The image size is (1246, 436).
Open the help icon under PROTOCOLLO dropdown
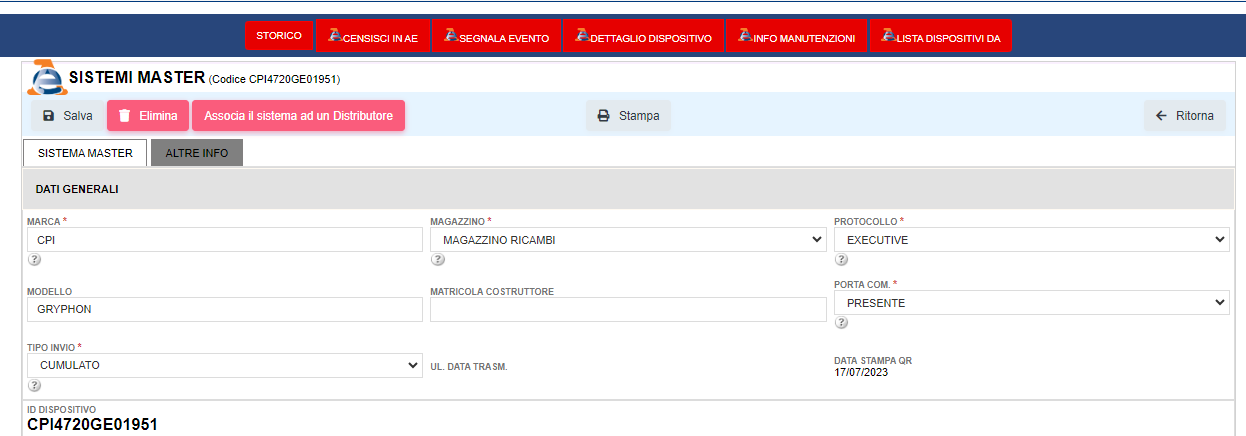(x=841, y=260)
